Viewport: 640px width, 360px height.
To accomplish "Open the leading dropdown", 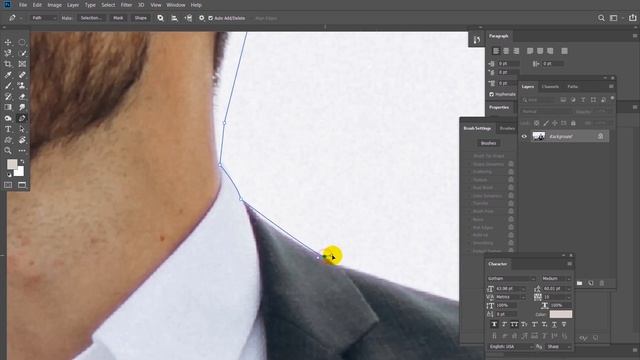I will pos(557,289).
